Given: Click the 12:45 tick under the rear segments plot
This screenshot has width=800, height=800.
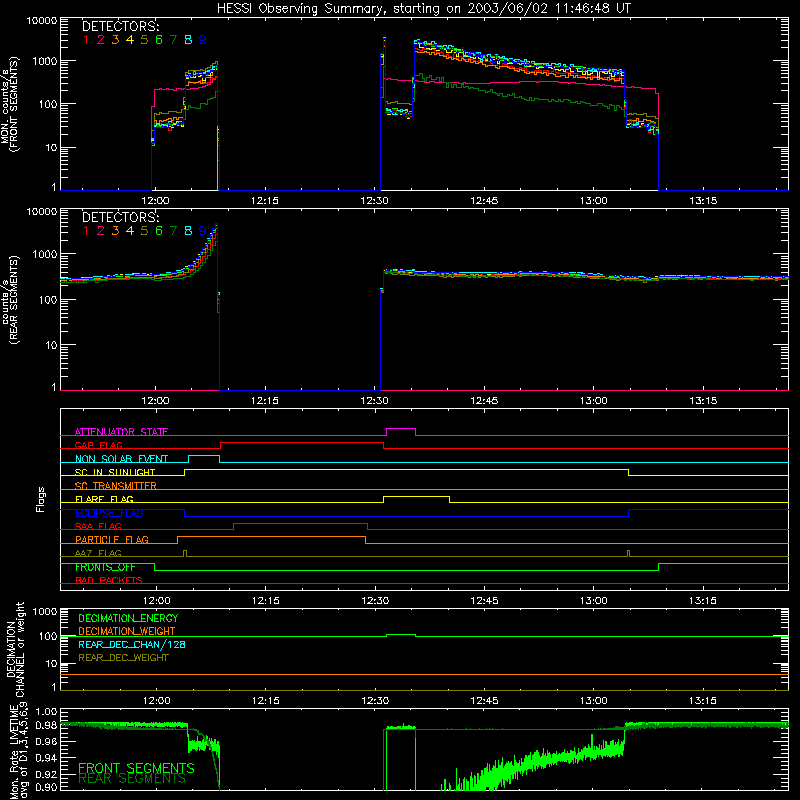Looking at the screenshot, I should (x=484, y=401).
